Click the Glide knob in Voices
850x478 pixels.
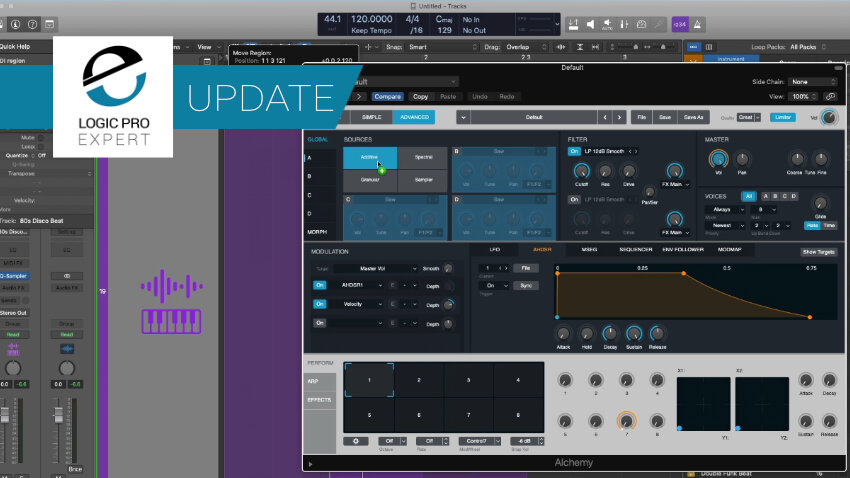[x=820, y=203]
